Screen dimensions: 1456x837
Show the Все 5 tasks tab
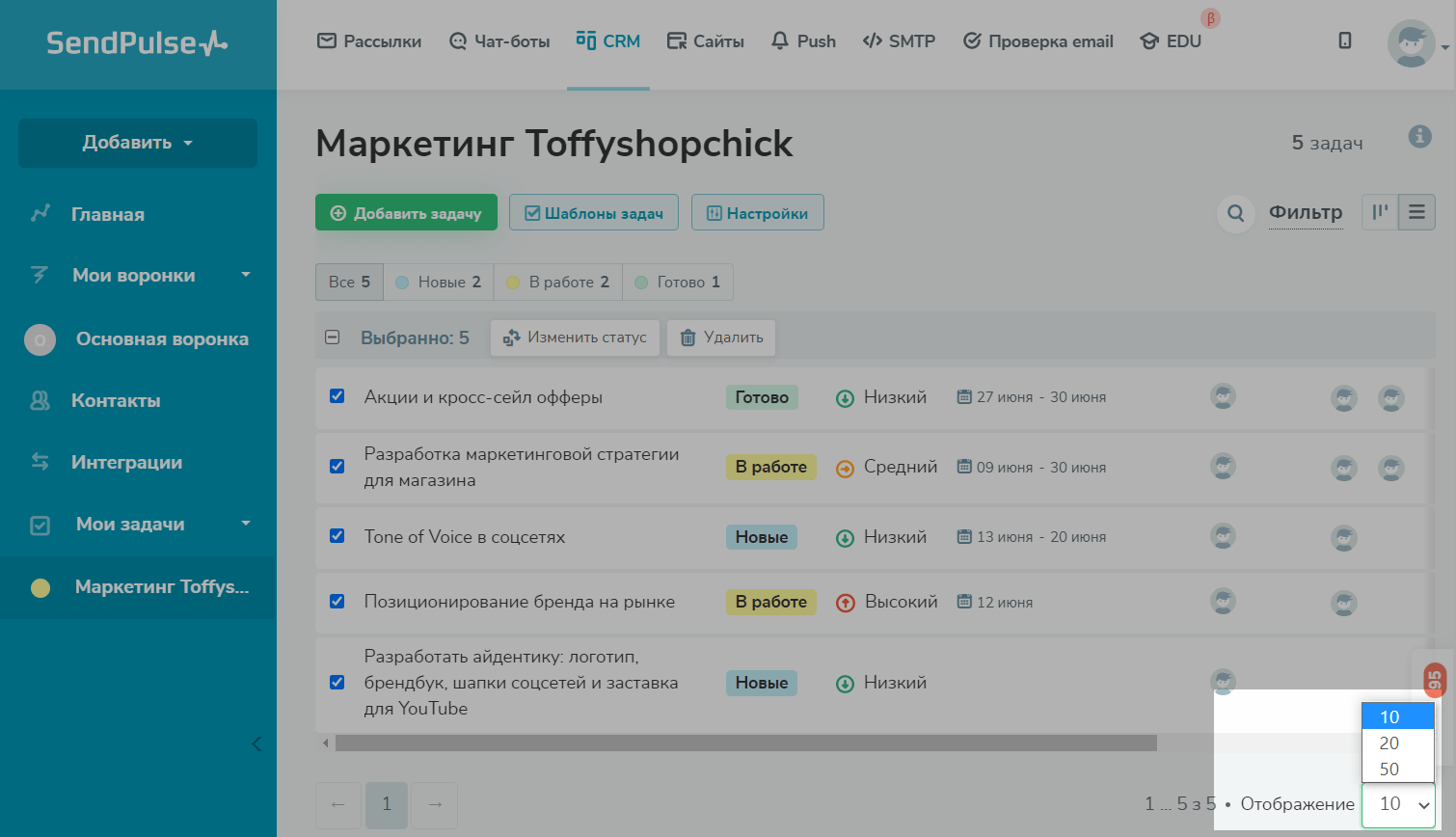[349, 283]
